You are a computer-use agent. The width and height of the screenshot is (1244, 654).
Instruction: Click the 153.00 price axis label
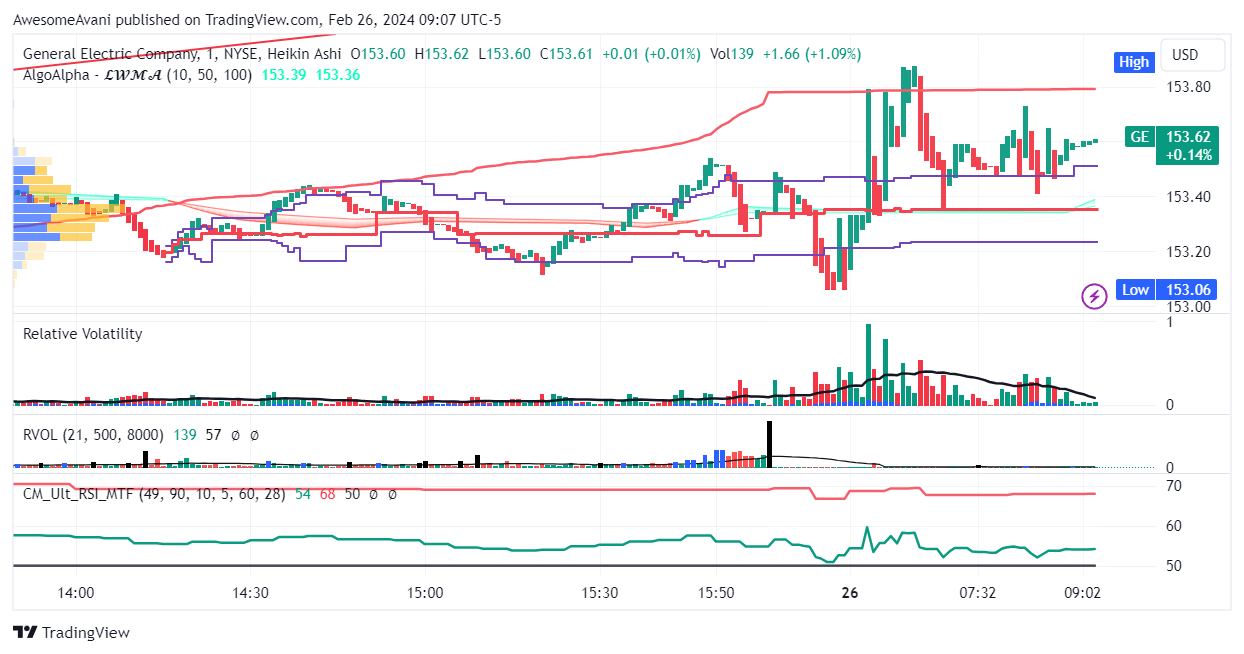coord(1188,307)
